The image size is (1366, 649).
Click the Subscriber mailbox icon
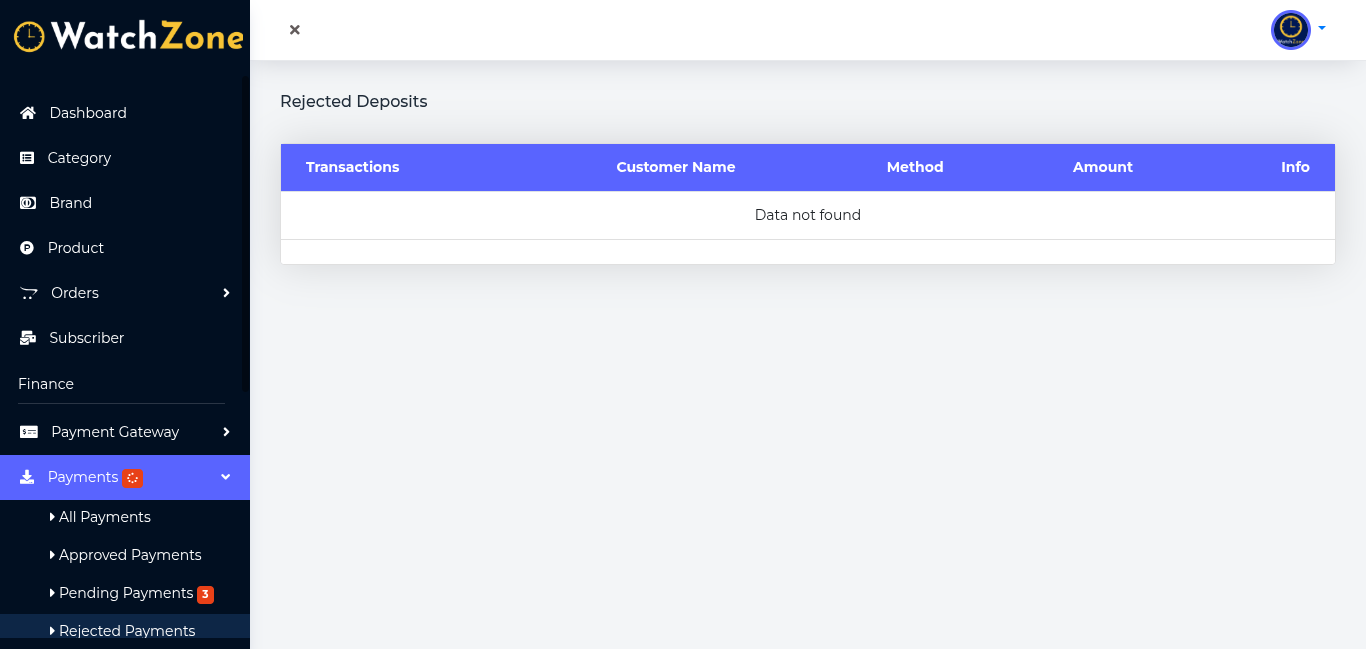tap(28, 338)
